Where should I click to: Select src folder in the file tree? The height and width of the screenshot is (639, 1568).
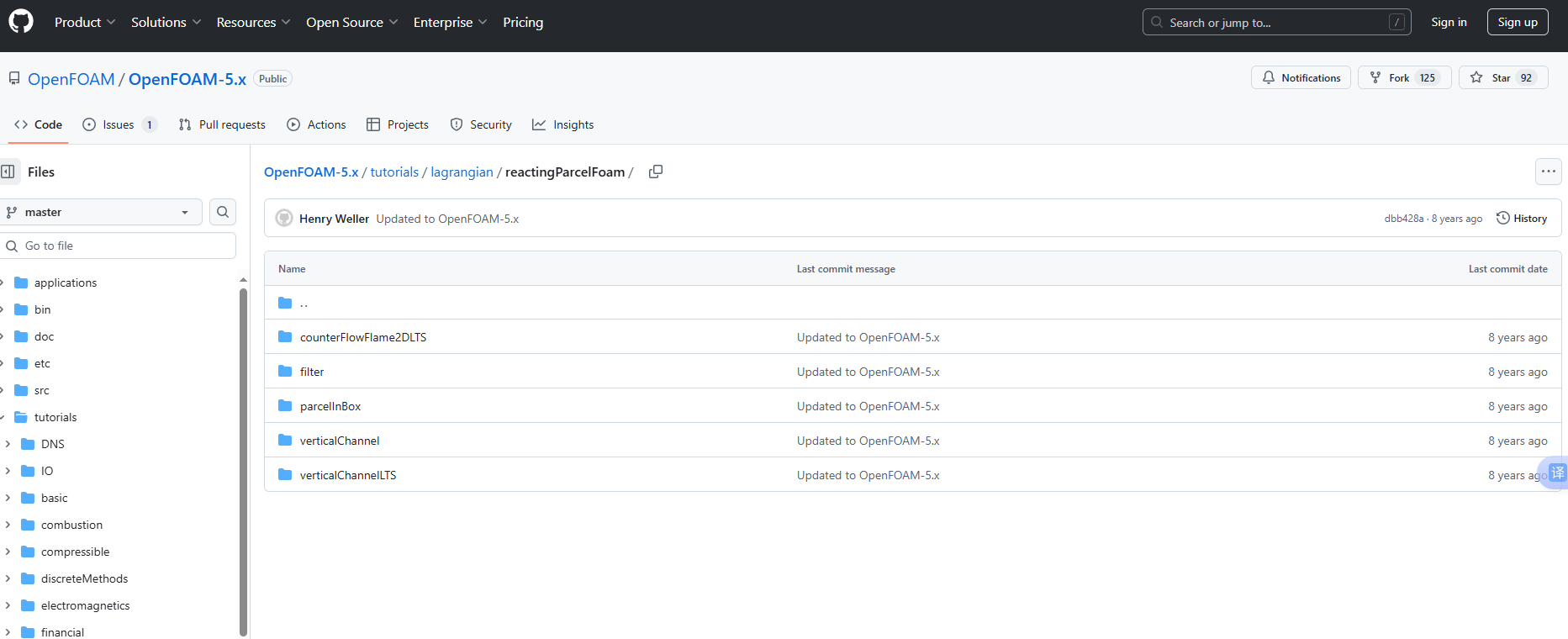click(x=42, y=390)
